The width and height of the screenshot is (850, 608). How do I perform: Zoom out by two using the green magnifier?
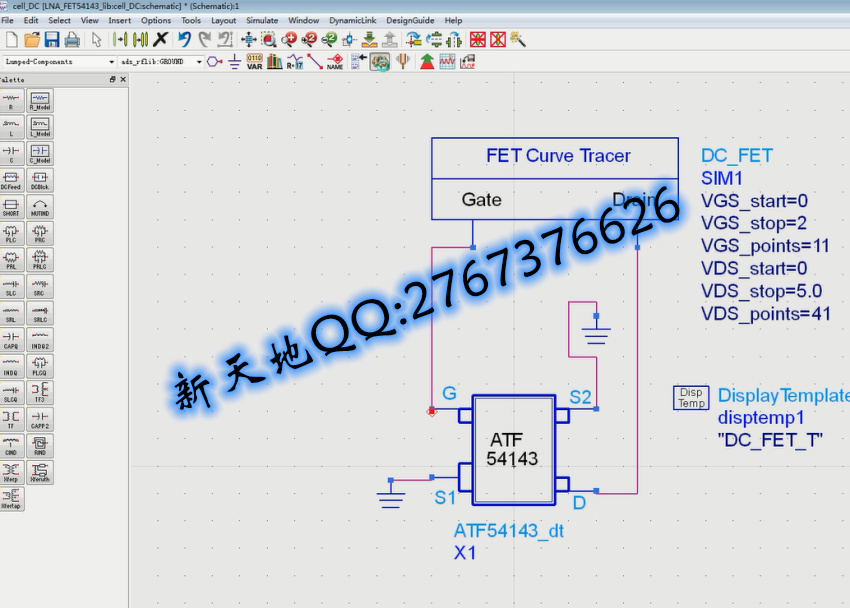coord(329,40)
